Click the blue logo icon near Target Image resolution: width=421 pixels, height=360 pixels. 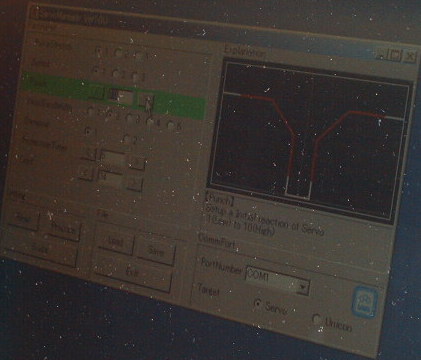[365, 302]
